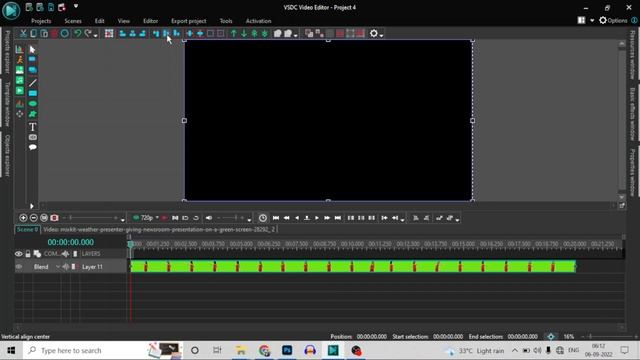Viewport: 640px width, 360px height.
Task: Select the Add ellipse tool
Action: (33, 104)
